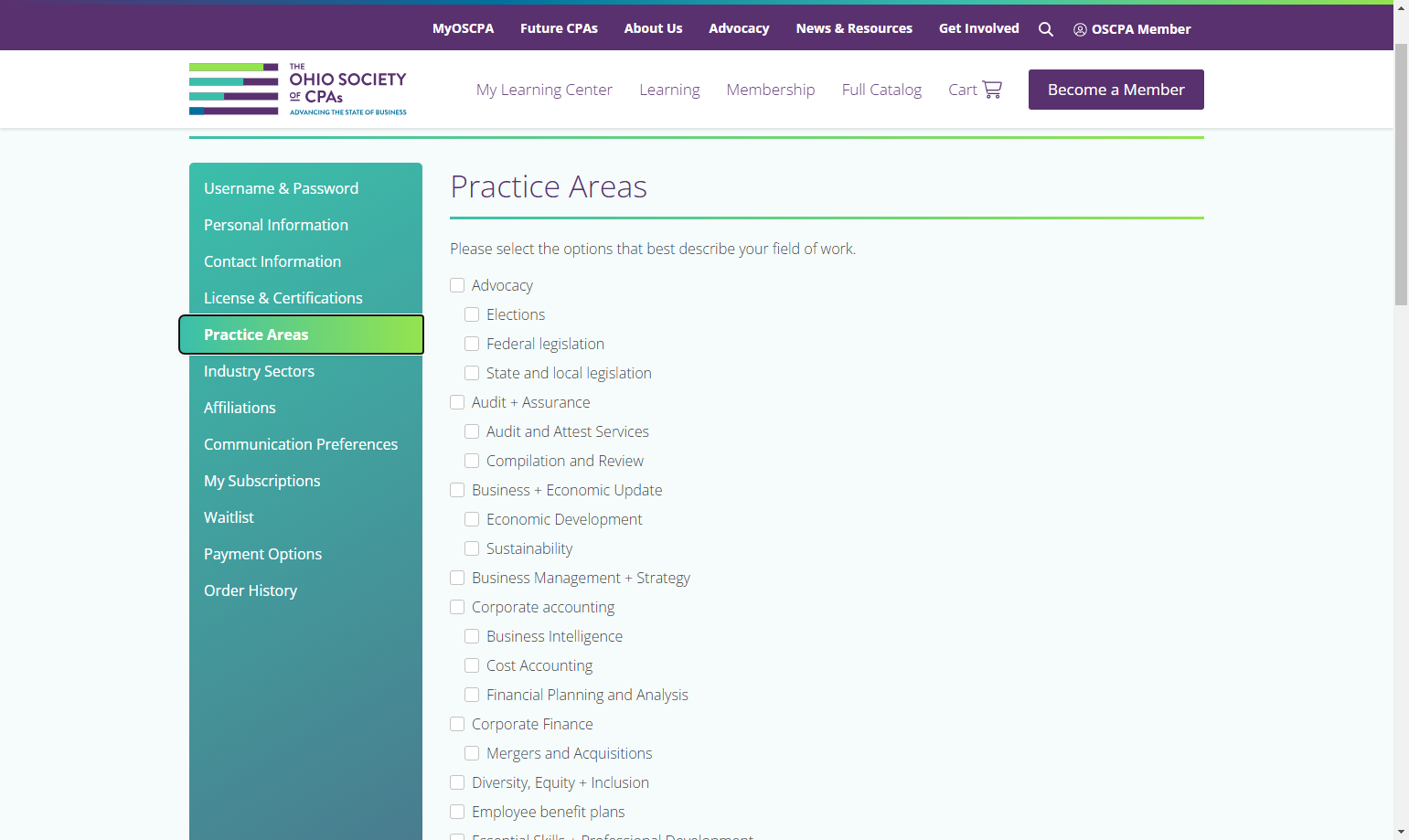Select Federal legislation checkbox
1409x840 pixels.
[x=472, y=344]
